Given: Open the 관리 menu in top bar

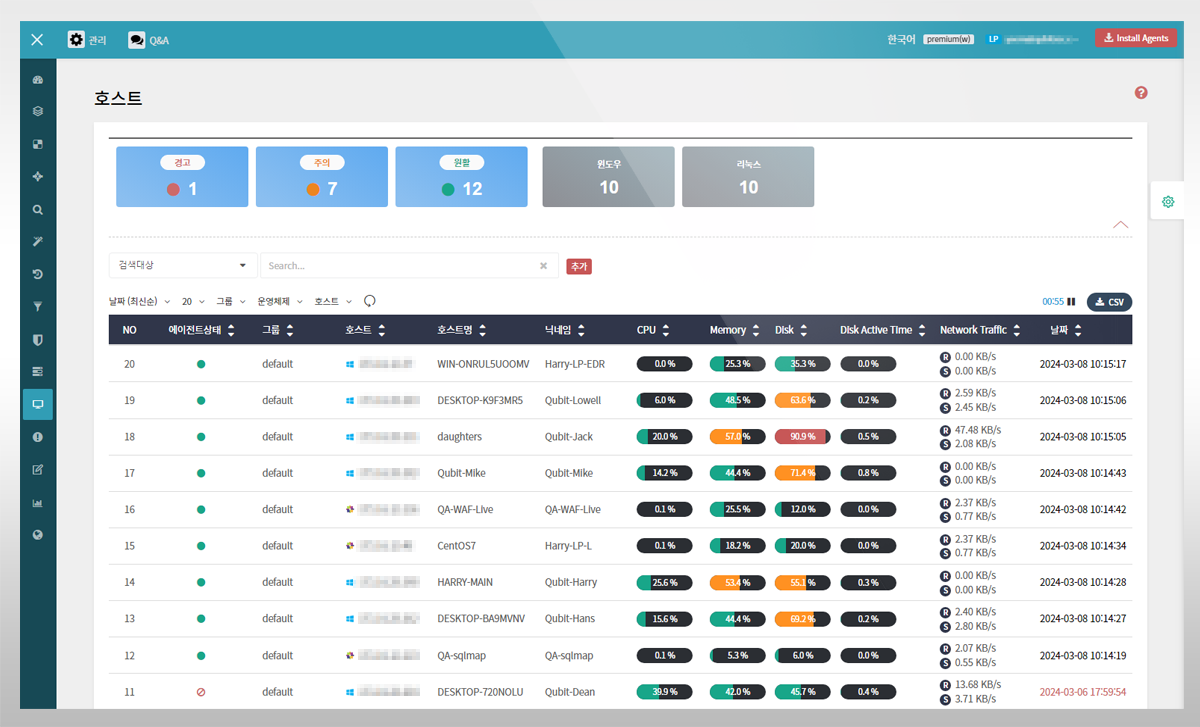Looking at the screenshot, I should point(87,40).
